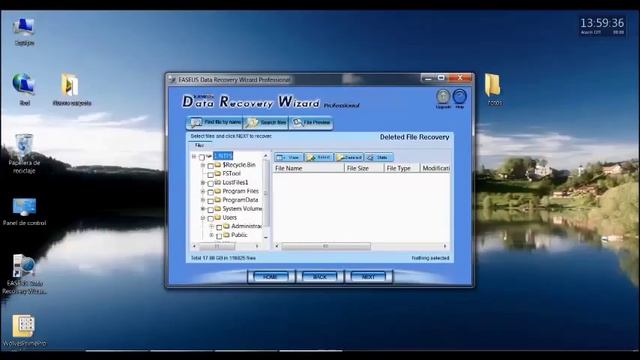Tick the root drive checkbox in tree

click(202, 157)
